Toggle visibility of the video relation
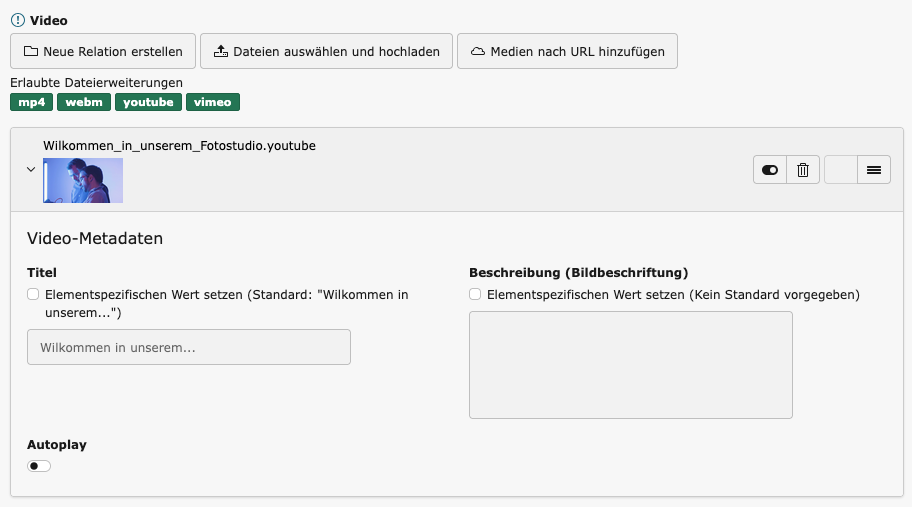This screenshot has height=507, width=912. 770,170
